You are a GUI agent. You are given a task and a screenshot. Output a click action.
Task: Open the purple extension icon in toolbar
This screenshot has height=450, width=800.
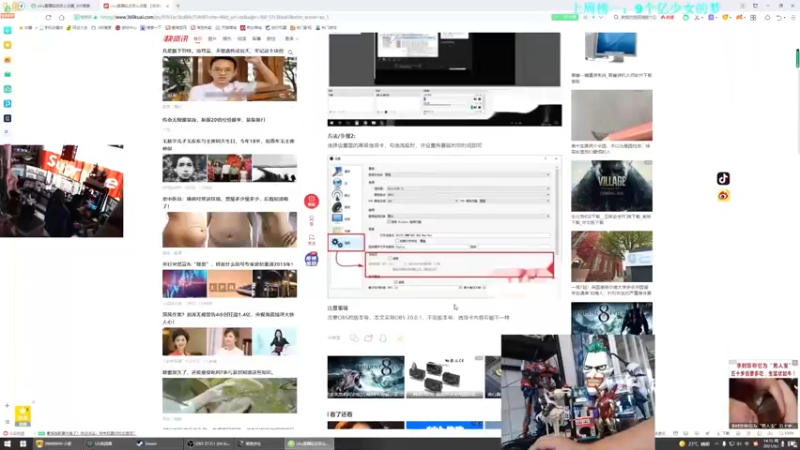[711, 17]
